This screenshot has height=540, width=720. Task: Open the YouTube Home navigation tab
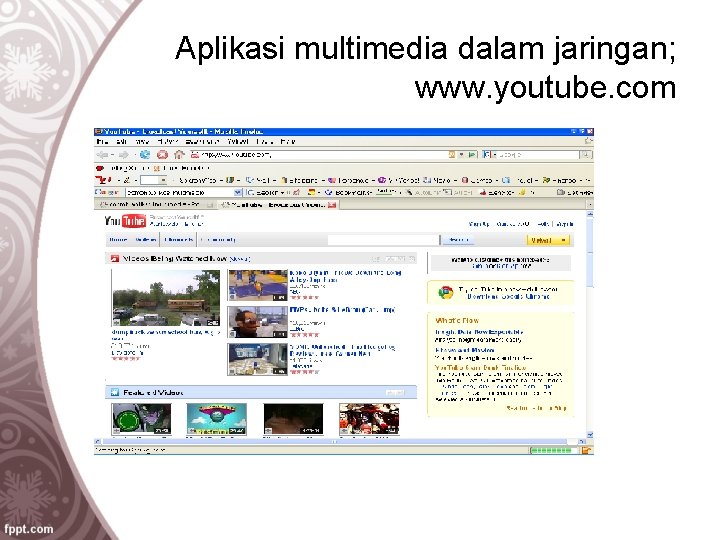[118, 240]
